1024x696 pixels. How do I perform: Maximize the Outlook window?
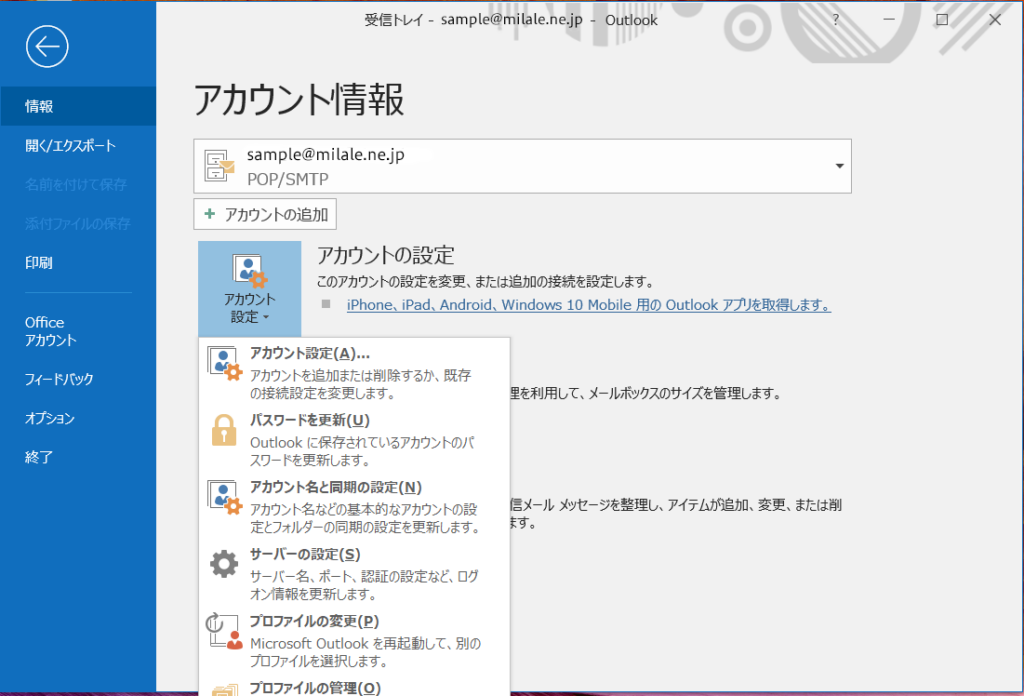coord(942,20)
